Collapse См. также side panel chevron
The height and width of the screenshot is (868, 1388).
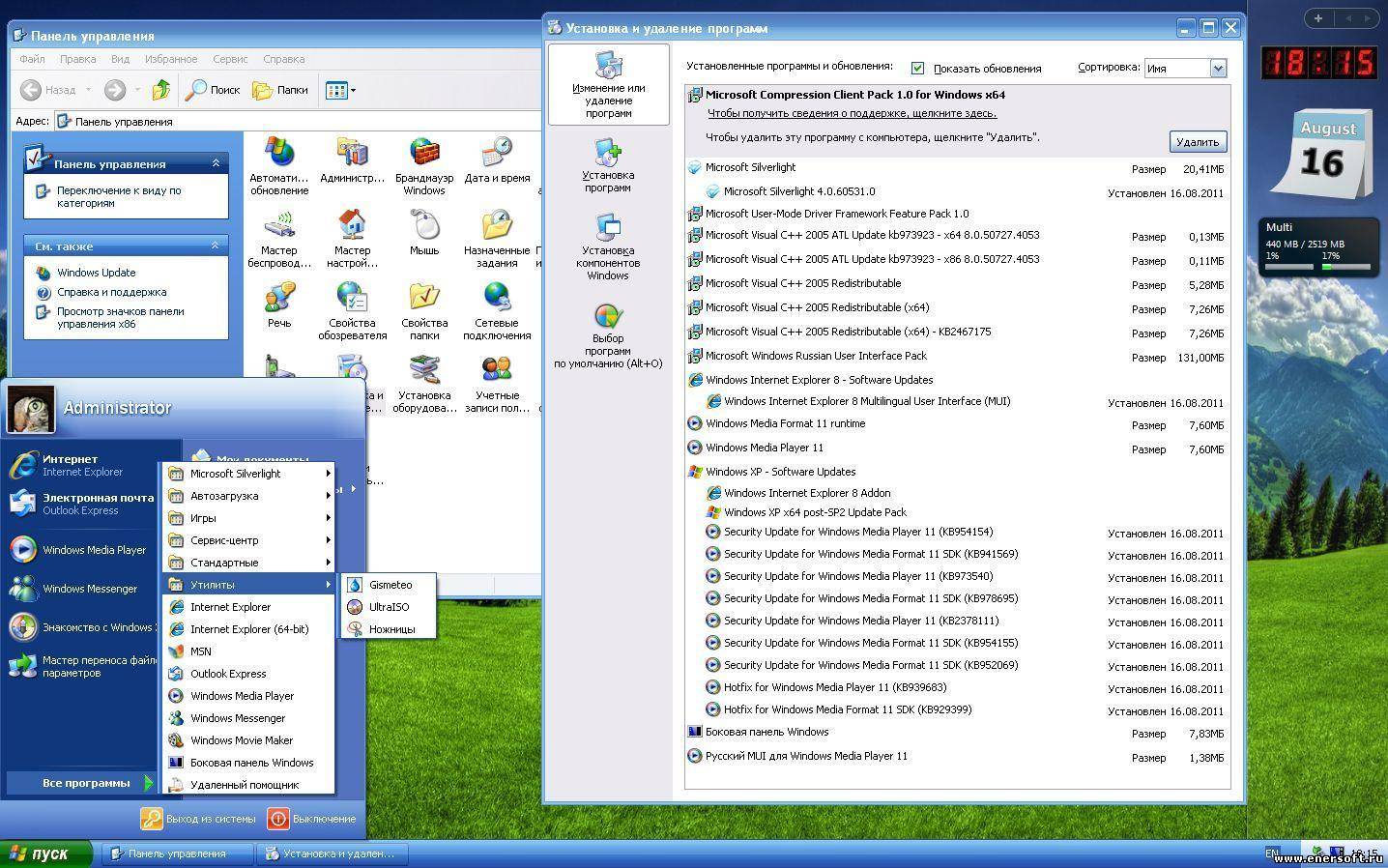click(216, 246)
